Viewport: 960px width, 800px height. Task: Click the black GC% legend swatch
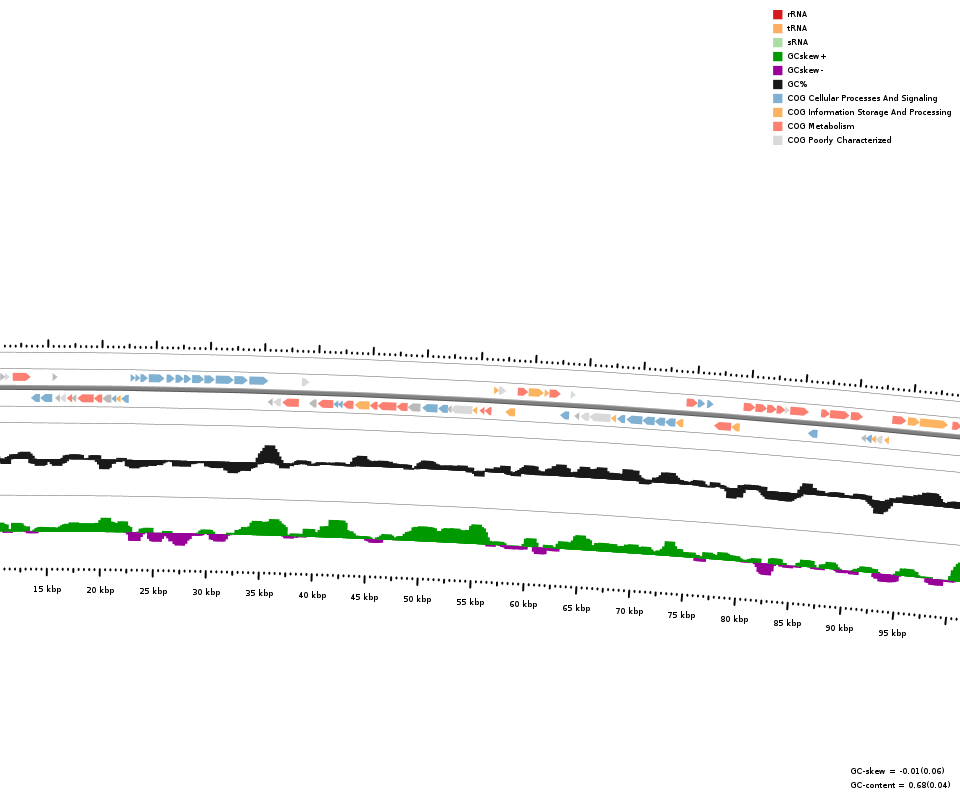coord(777,84)
